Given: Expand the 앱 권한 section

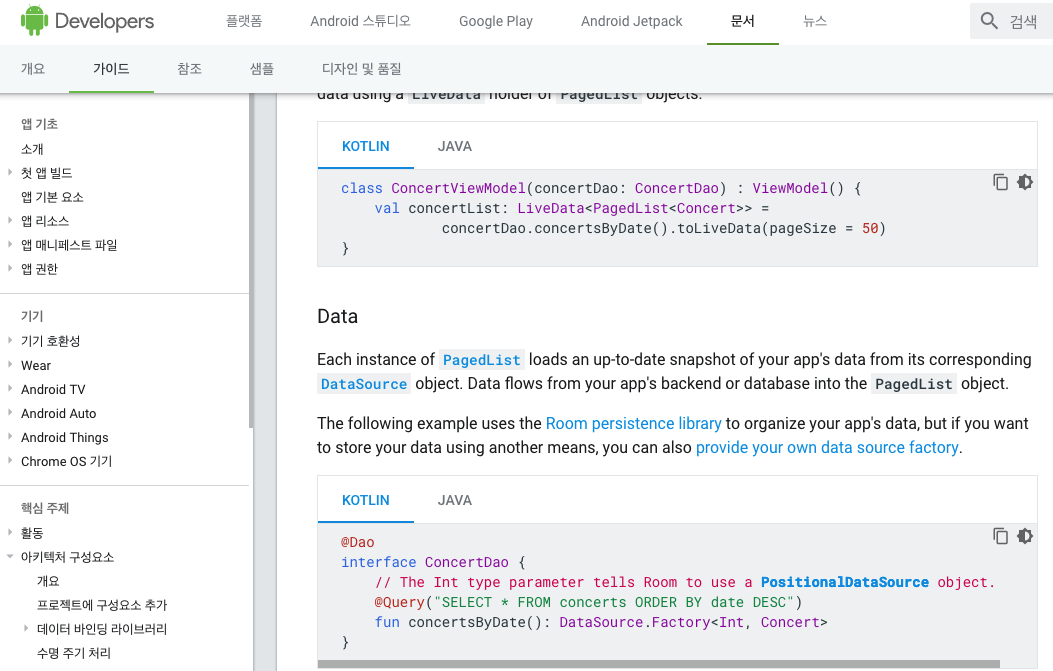Looking at the screenshot, I should 10,269.
